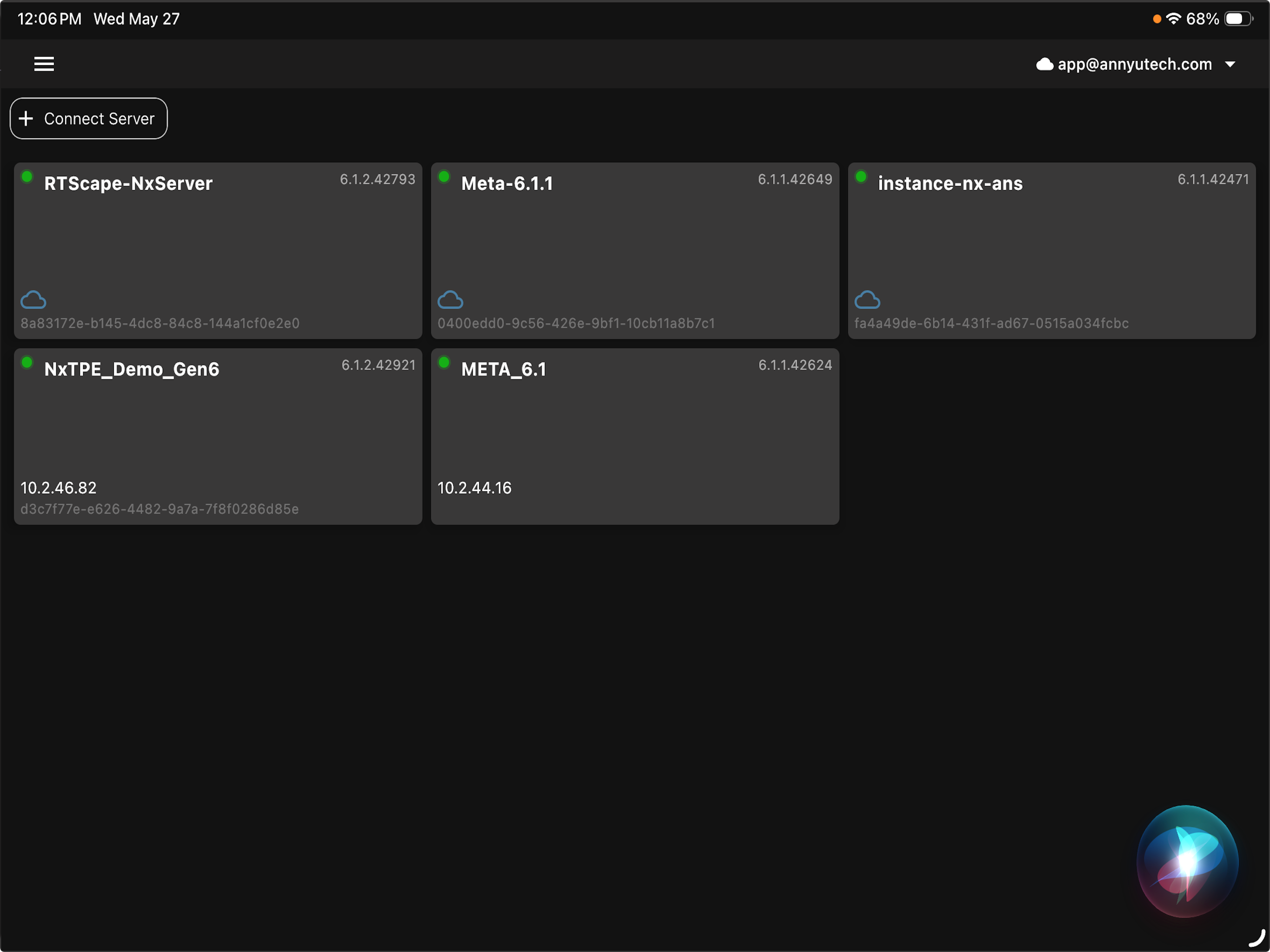1270x952 pixels.
Task: Open the hamburger menu
Action: (44, 64)
